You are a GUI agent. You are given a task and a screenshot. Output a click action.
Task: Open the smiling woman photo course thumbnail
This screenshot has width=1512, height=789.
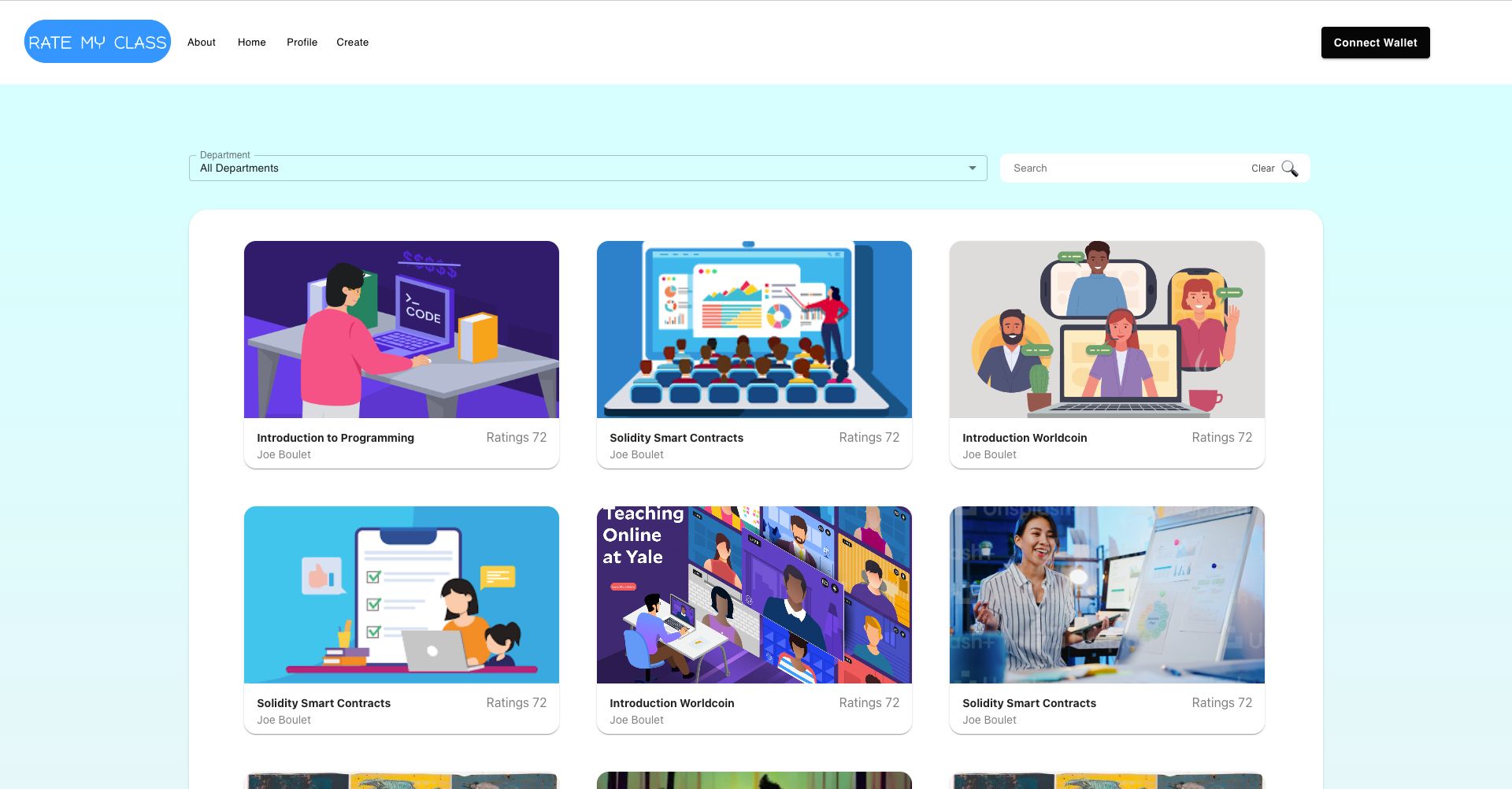1107,595
